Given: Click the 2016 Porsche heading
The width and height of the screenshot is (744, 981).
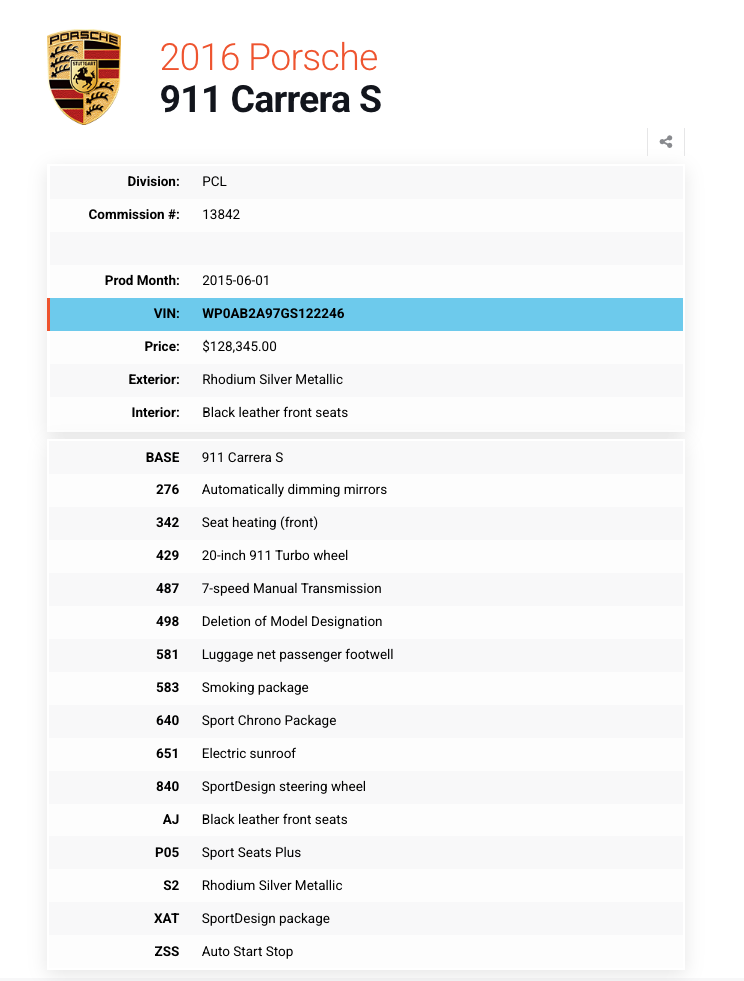Looking at the screenshot, I should point(269,57).
